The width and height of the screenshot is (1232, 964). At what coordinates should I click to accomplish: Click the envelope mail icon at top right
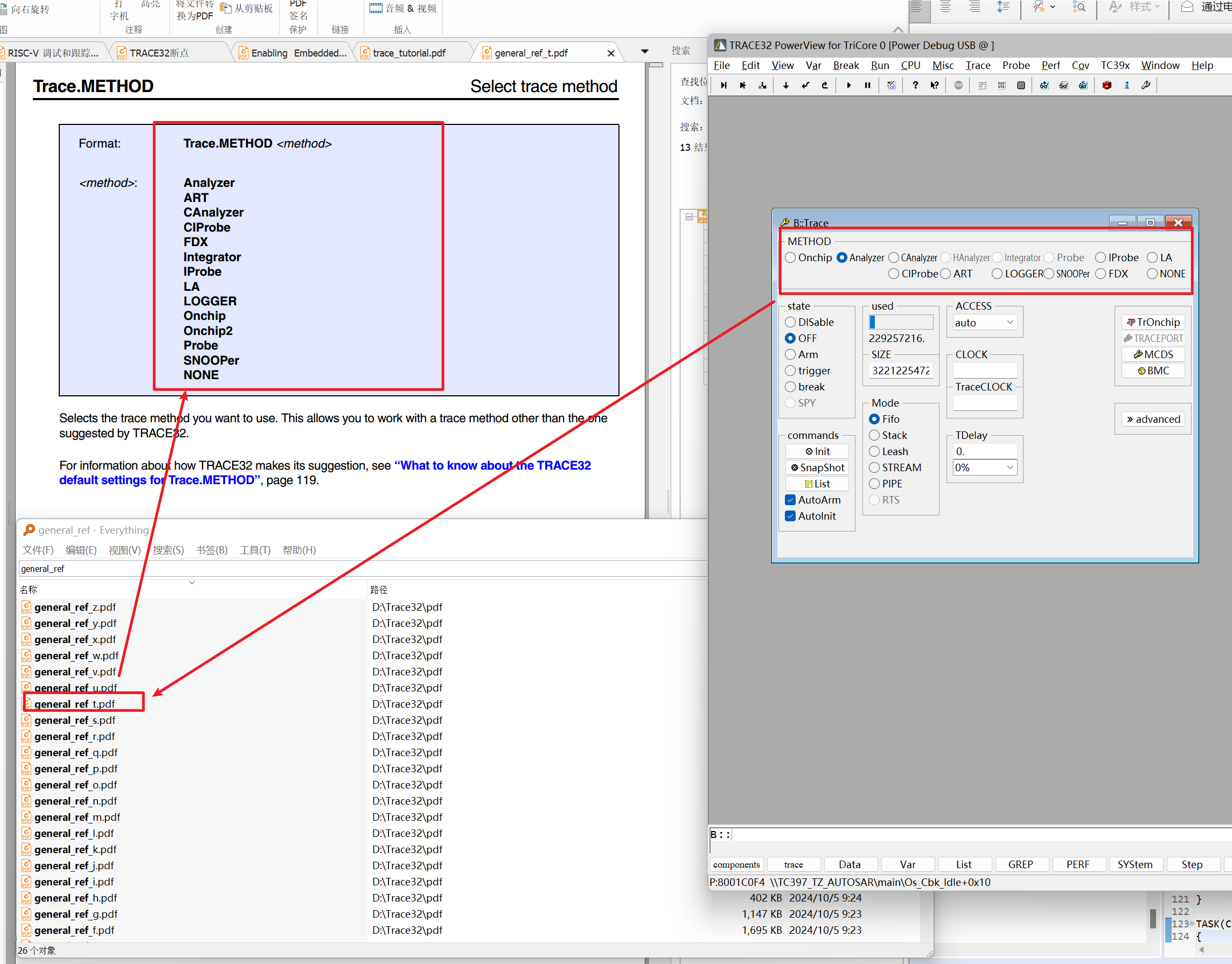pos(1187,8)
